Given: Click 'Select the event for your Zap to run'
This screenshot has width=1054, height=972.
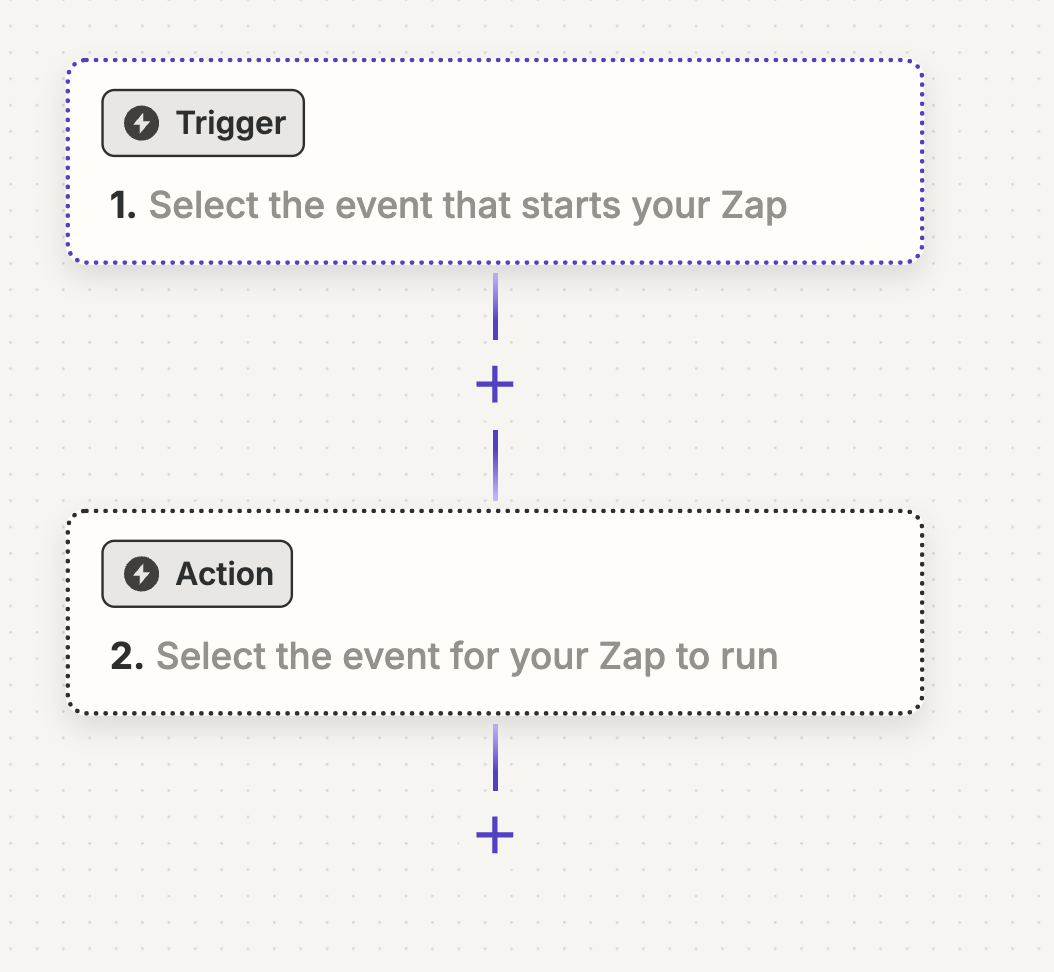Looking at the screenshot, I should tap(467, 657).
